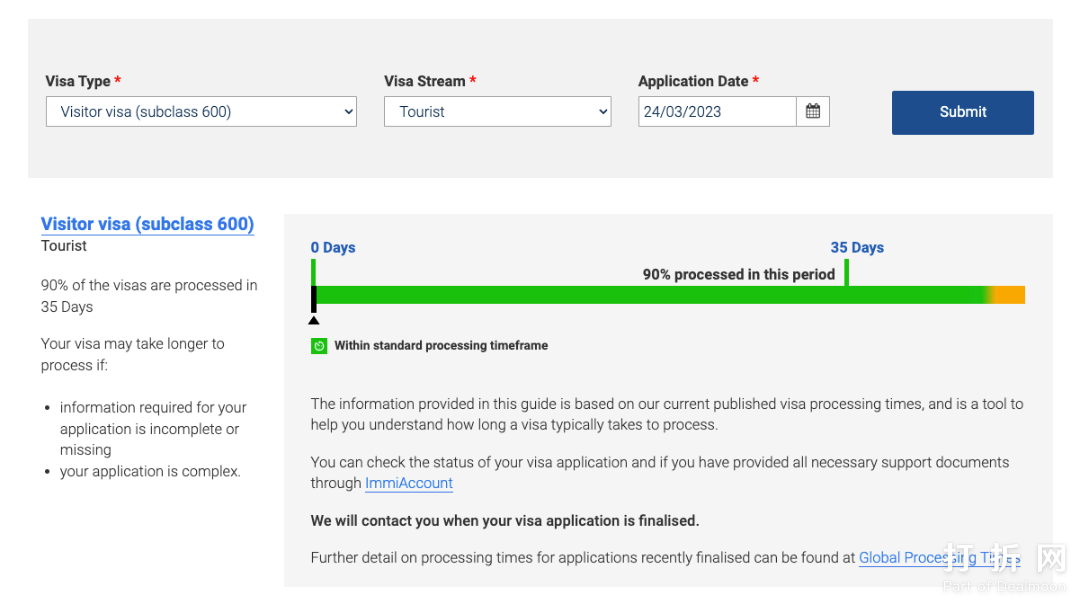Click the 90% processed in this period text
Image resolution: width=1080 pixels, height=604 pixels.
point(738,274)
